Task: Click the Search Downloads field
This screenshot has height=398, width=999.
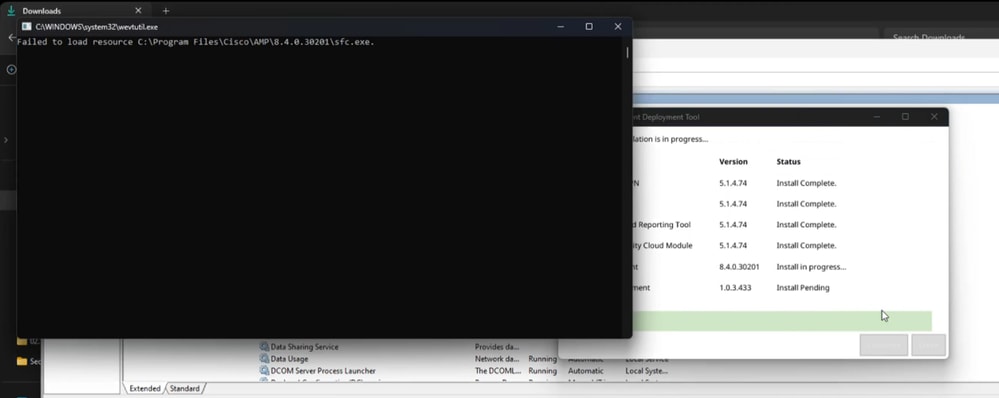Action: click(941, 38)
